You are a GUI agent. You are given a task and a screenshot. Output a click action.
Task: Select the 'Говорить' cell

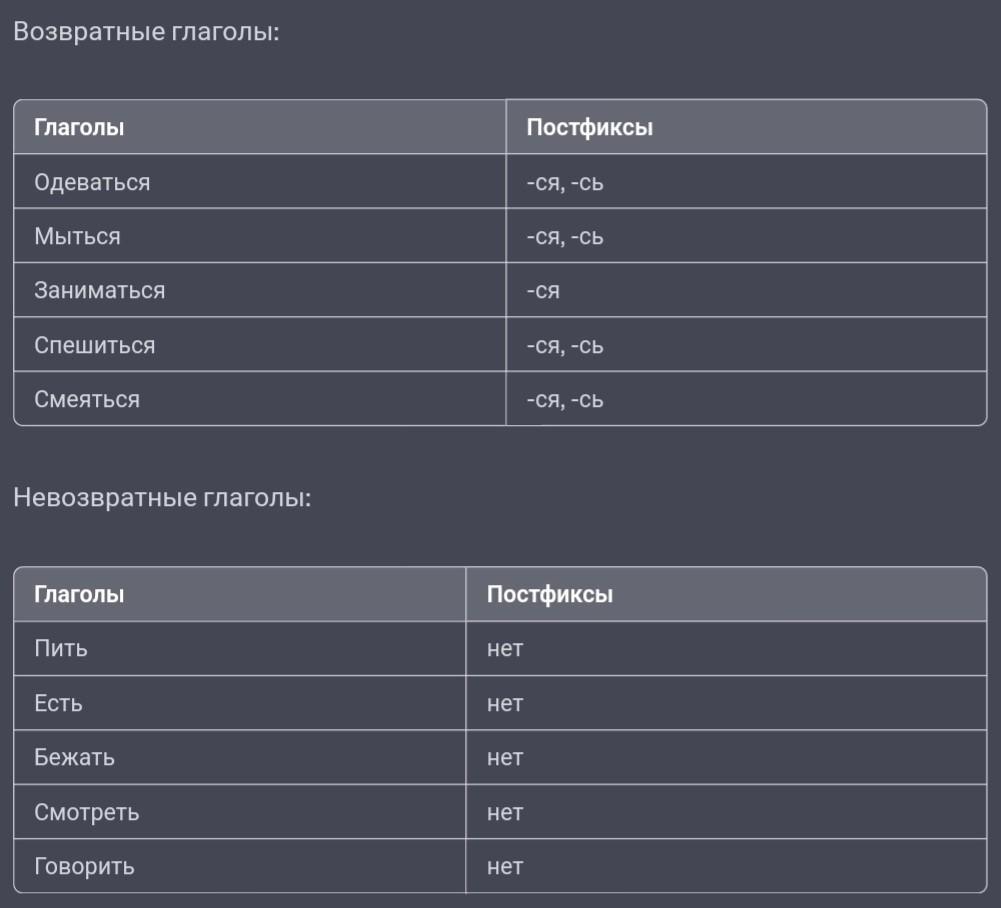[x=84, y=866]
